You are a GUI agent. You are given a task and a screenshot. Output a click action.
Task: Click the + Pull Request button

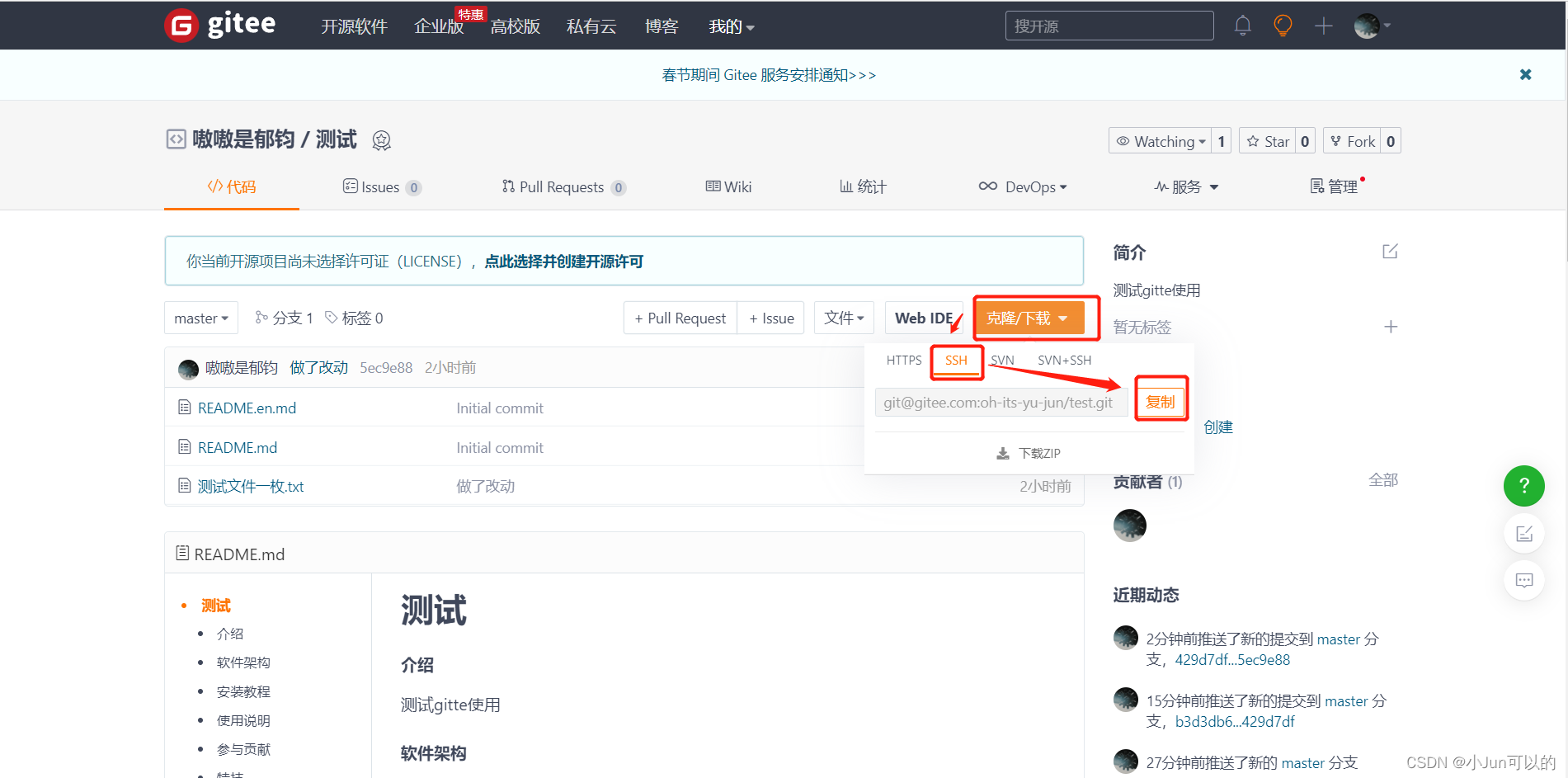pos(680,318)
